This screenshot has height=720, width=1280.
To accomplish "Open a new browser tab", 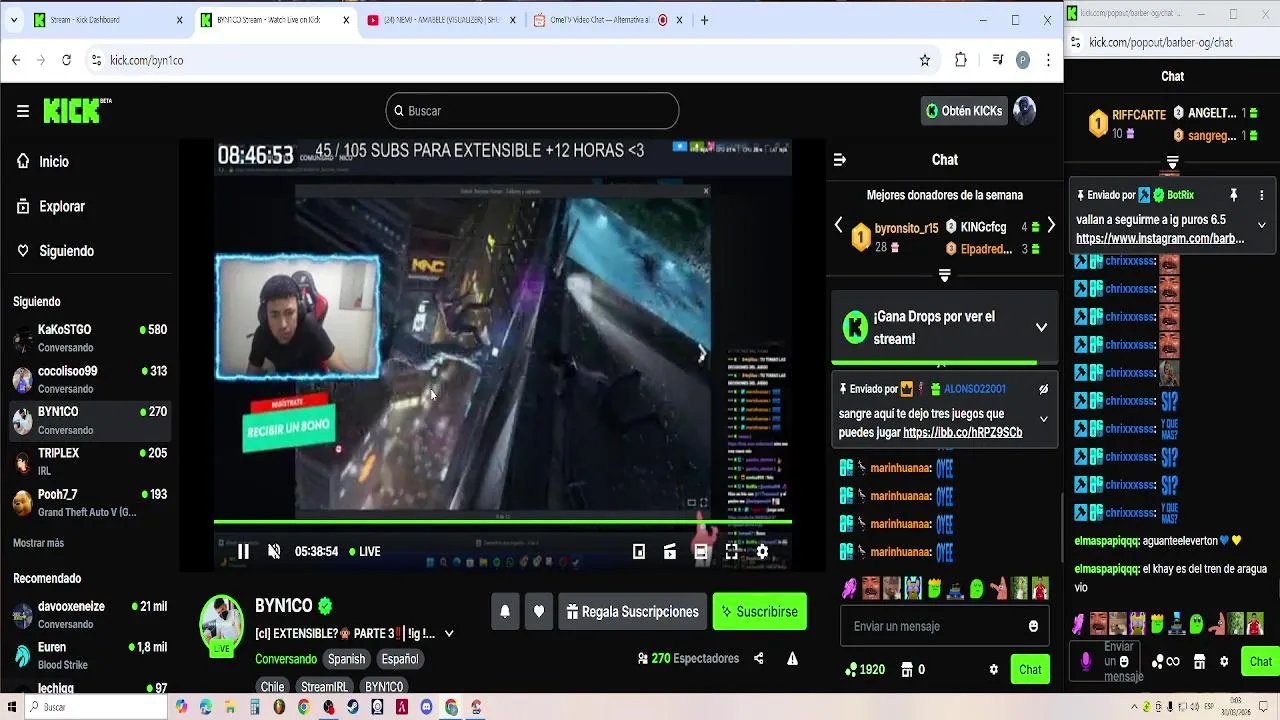I will tap(704, 20).
